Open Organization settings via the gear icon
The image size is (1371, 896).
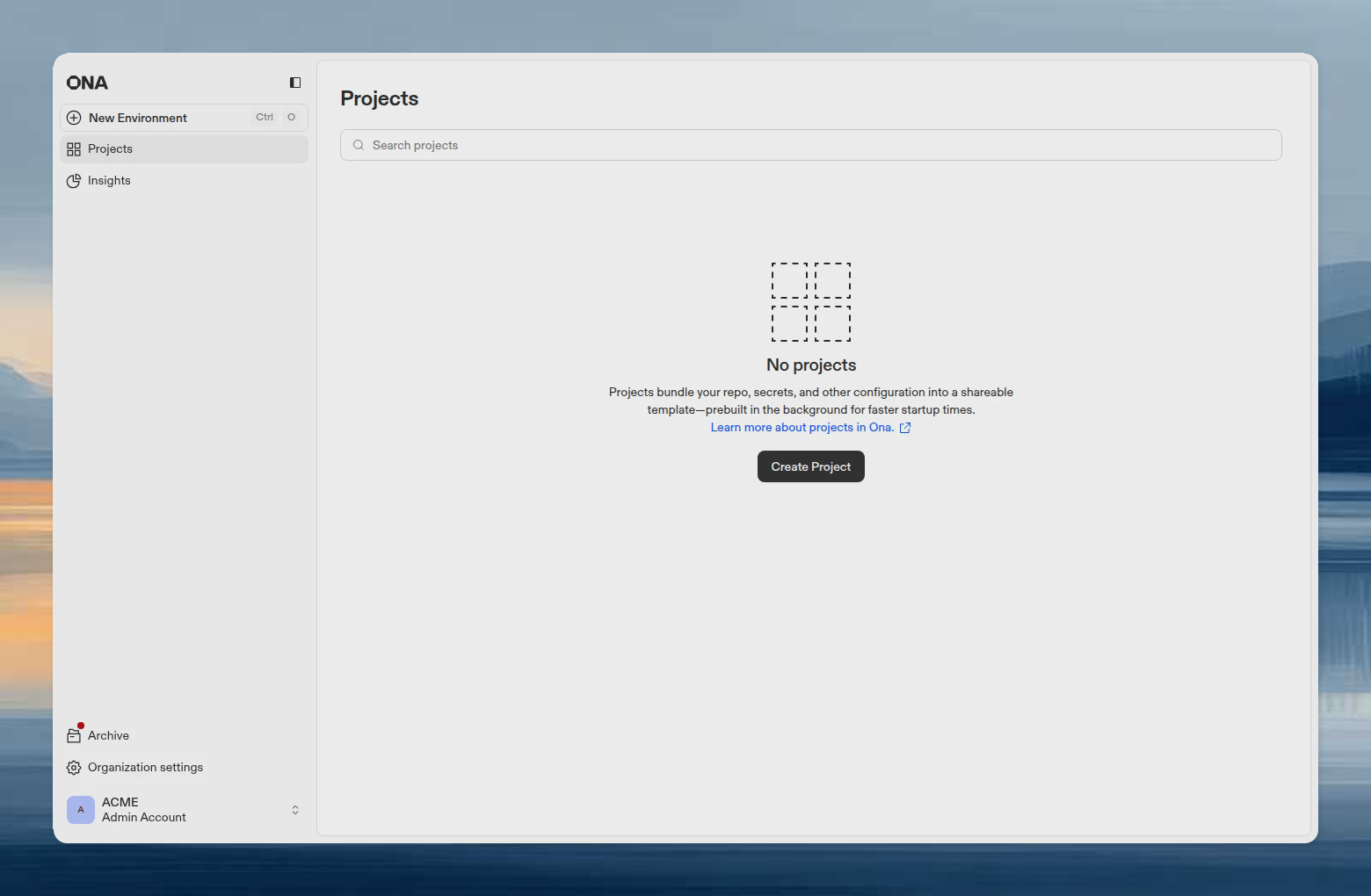point(74,767)
